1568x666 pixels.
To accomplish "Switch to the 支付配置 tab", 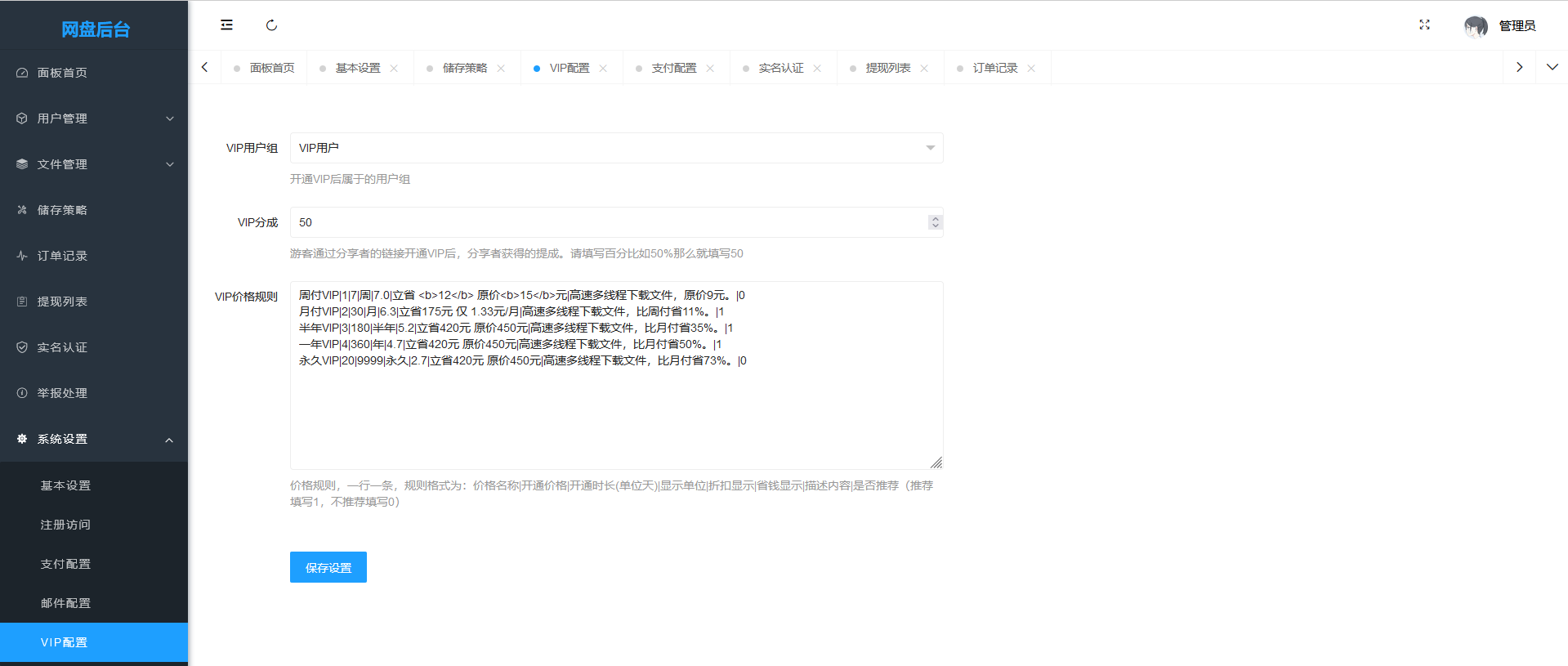I will coord(673,69).
